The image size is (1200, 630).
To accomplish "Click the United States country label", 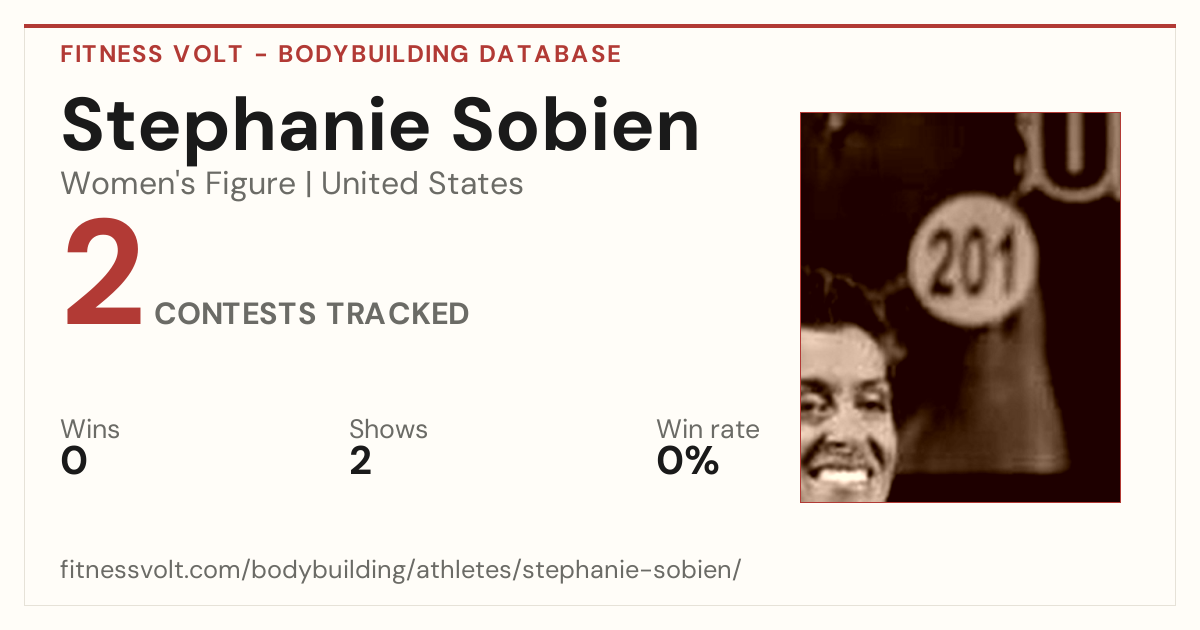I will (x=422, y=184).
